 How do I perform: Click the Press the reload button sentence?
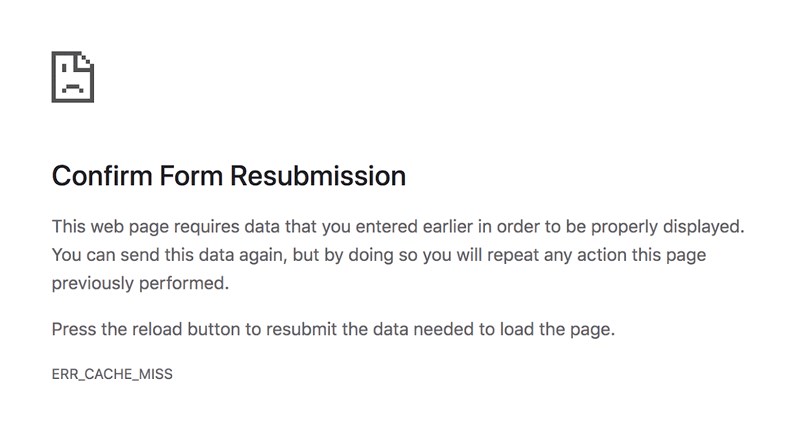click(333, 330)
